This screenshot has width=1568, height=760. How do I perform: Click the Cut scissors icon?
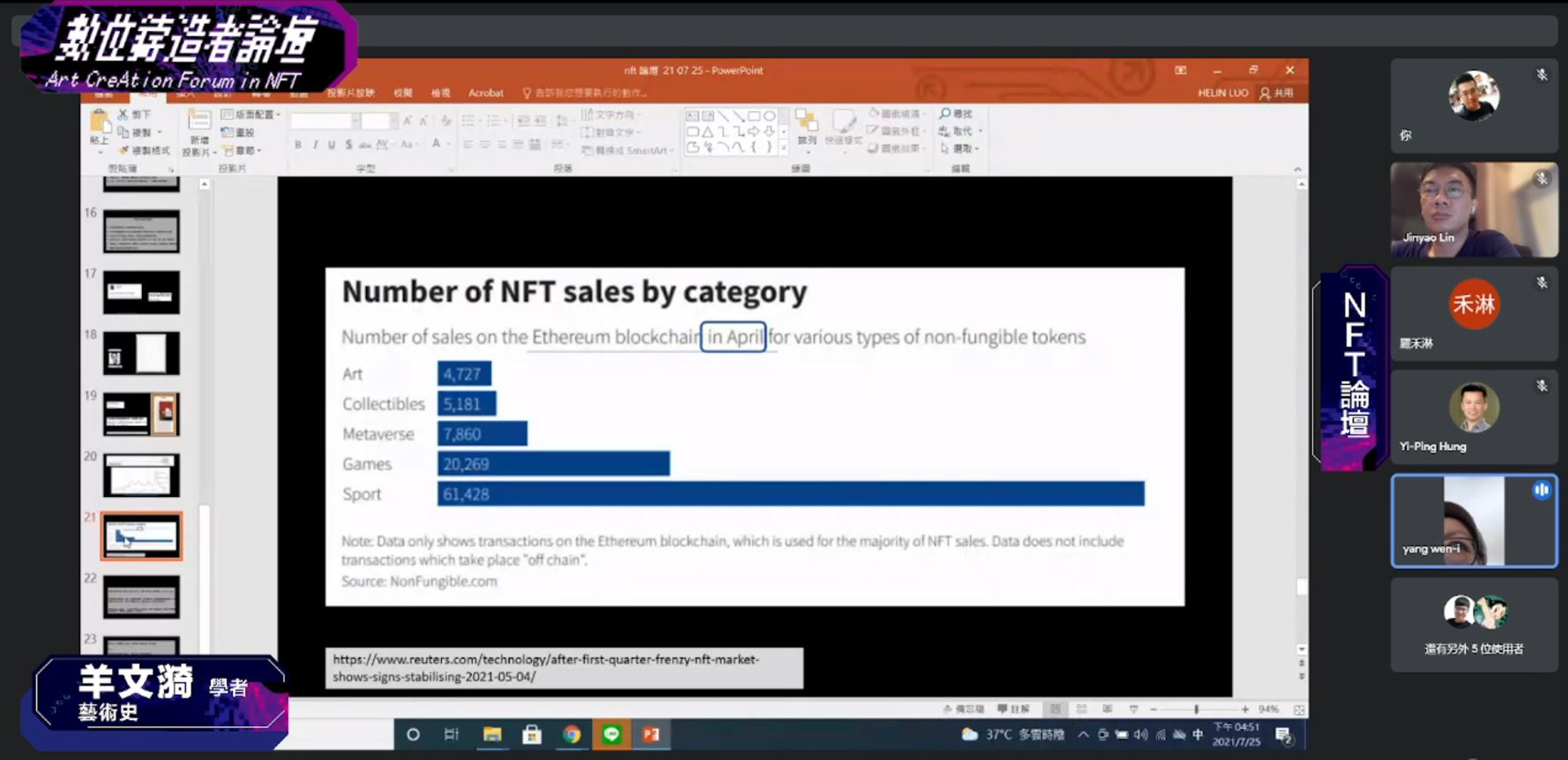tap(123, 114)
